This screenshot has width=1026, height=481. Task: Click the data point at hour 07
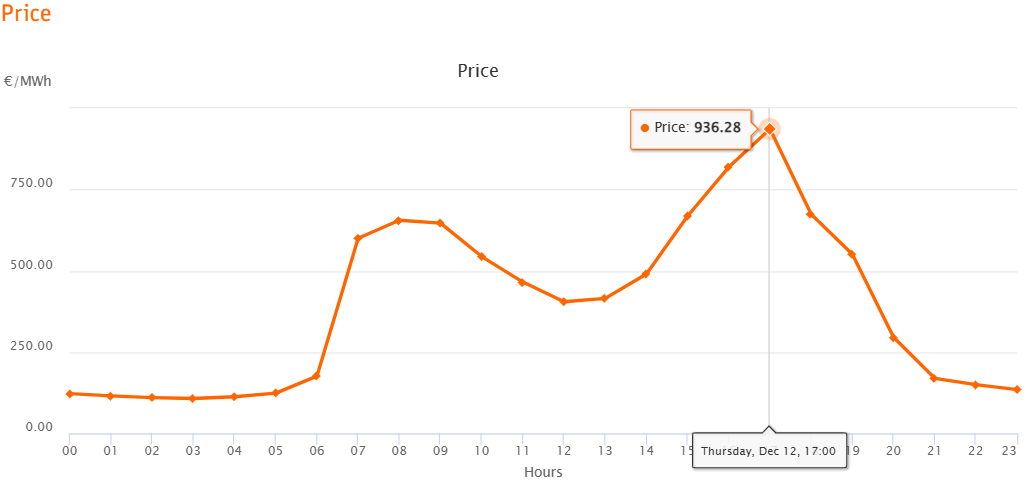point(357,238)
